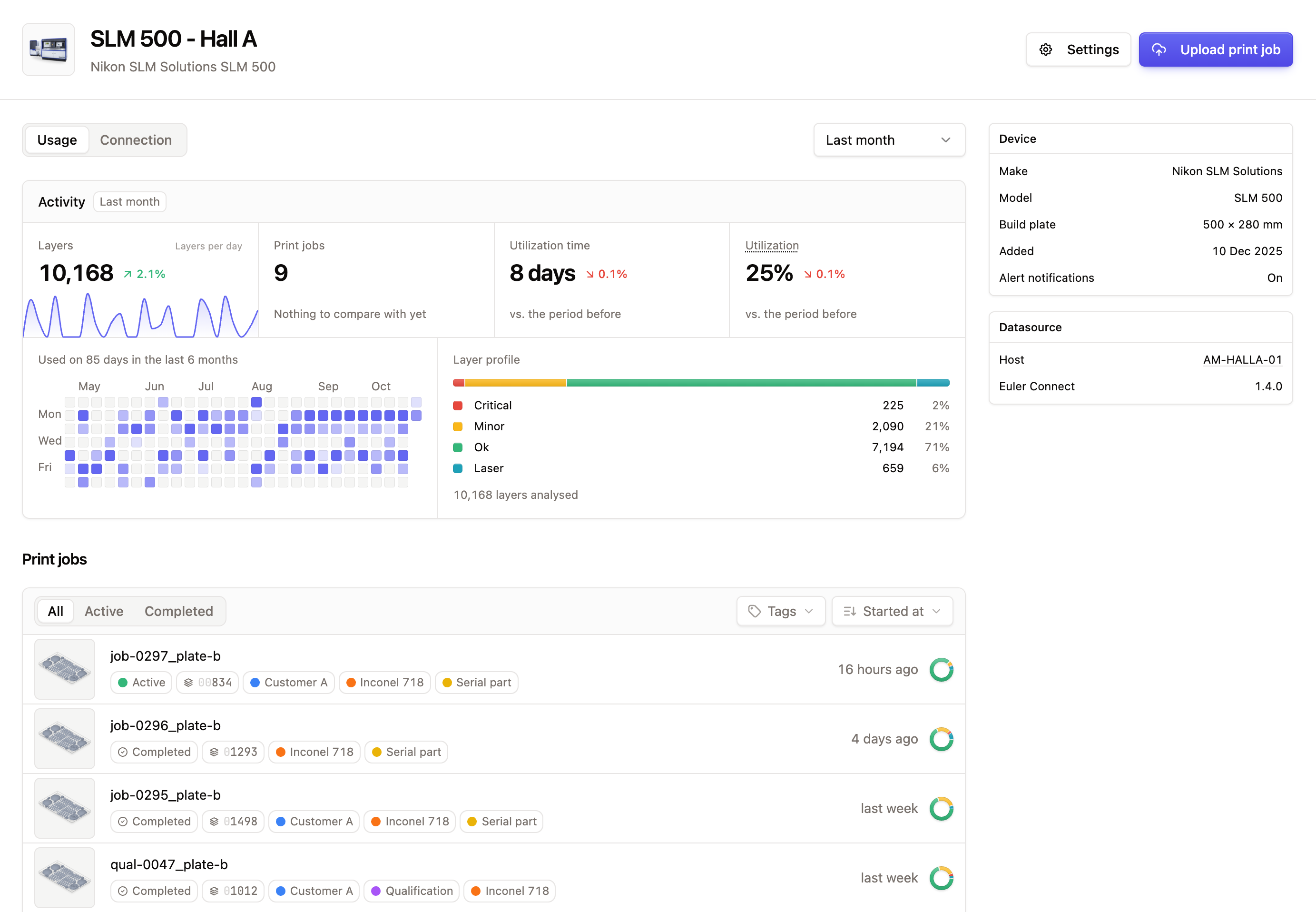
Task: Click layers badge 00834 on job-0297
Action: click(207, 682)
